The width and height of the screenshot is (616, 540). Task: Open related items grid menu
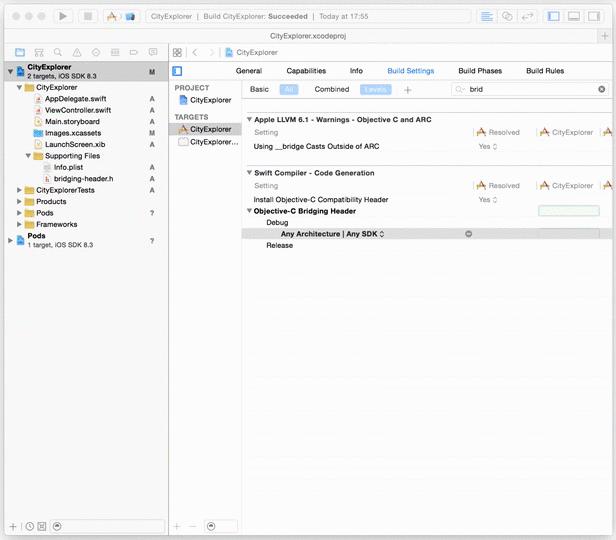point(177,52)
